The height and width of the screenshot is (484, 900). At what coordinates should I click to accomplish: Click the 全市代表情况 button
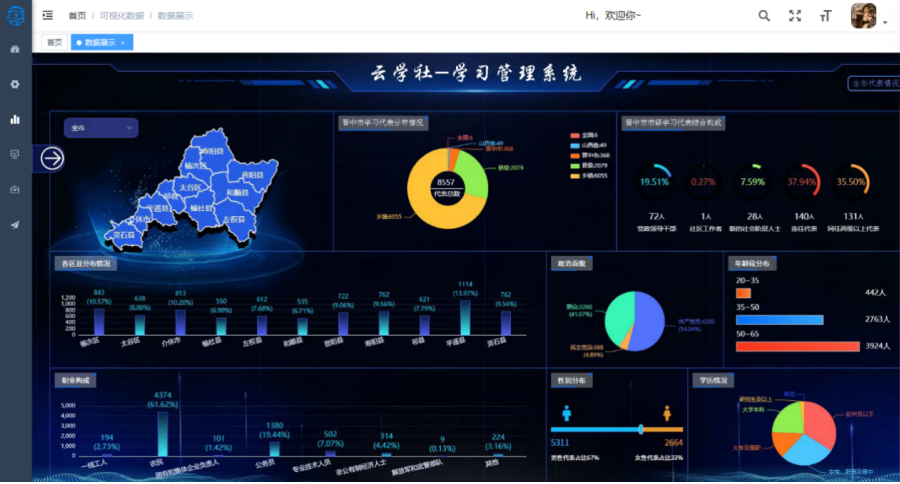[874, 83]
